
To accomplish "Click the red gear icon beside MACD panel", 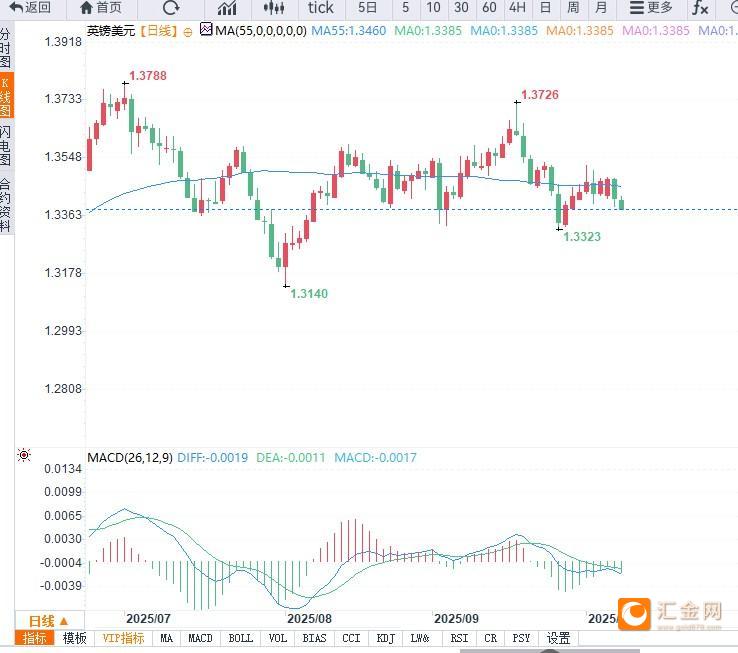I will (x=24, y=455).
